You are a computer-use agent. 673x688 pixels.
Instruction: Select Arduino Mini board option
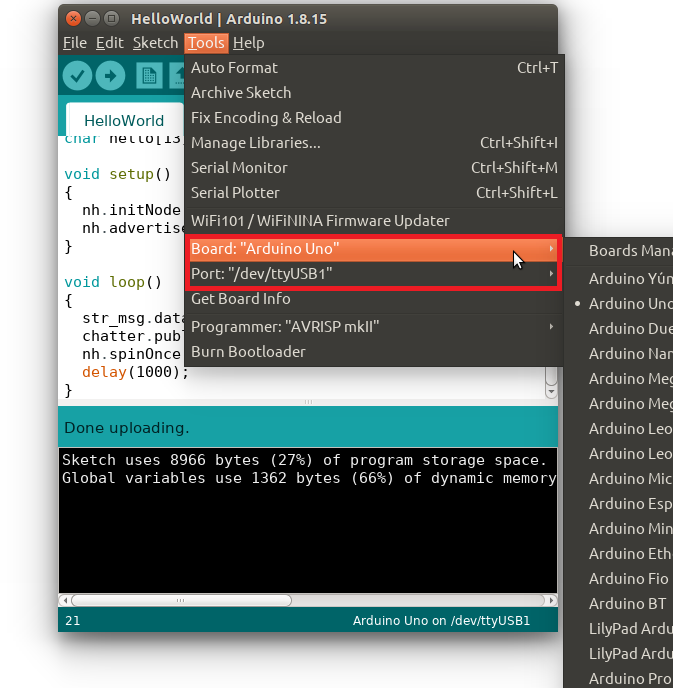[619, 529]
